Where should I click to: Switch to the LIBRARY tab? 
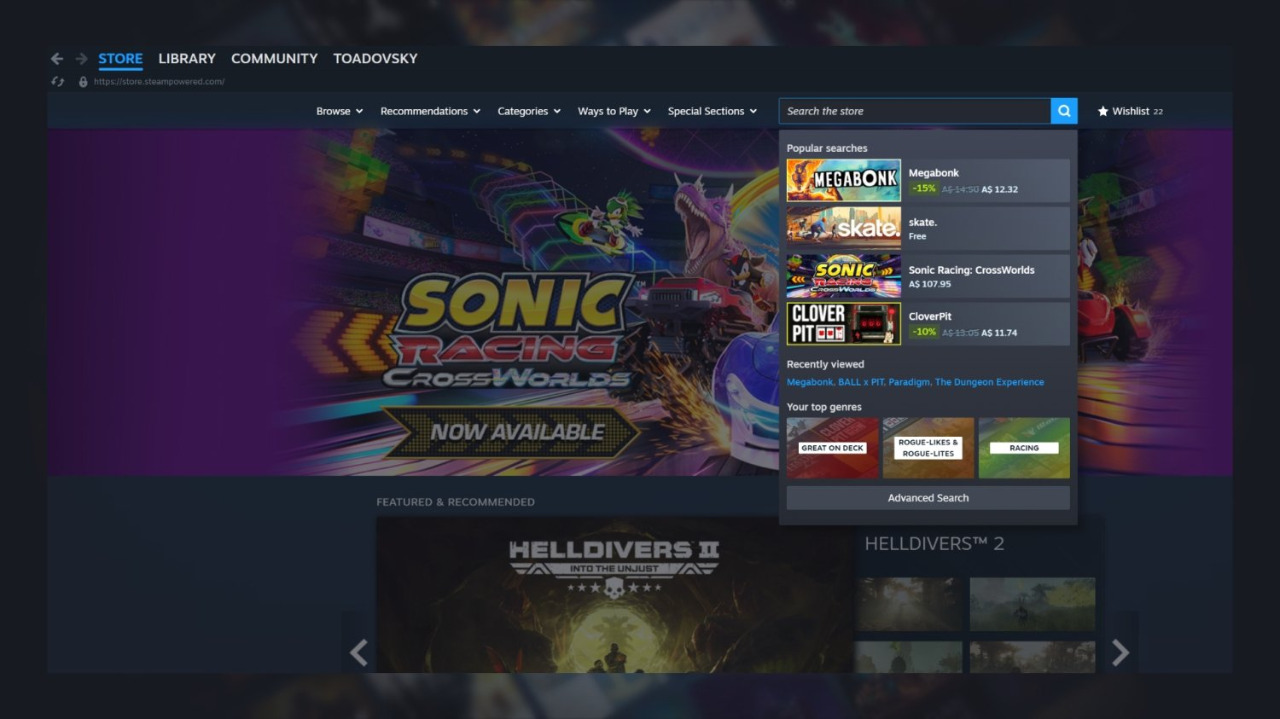[x=187, y=59]
